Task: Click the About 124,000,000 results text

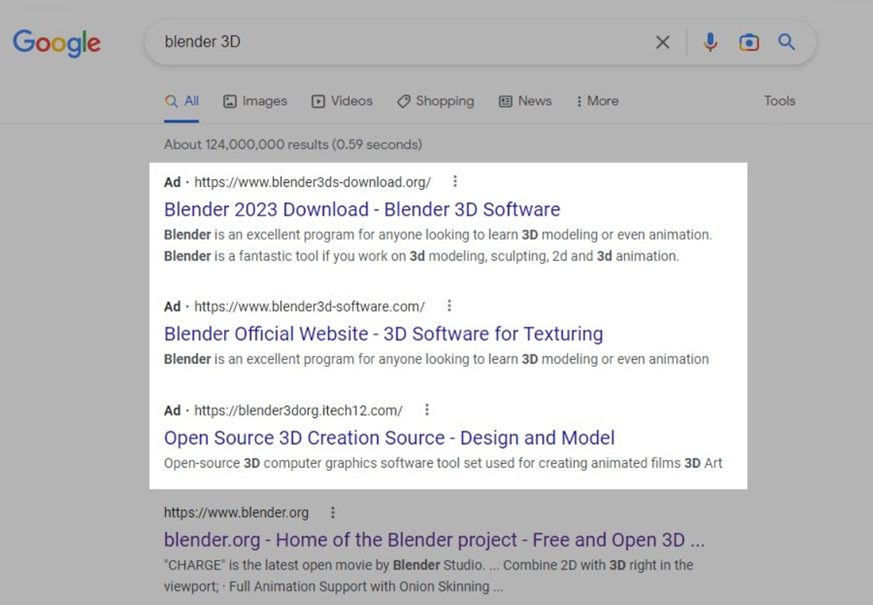Action: click(293, 145)
